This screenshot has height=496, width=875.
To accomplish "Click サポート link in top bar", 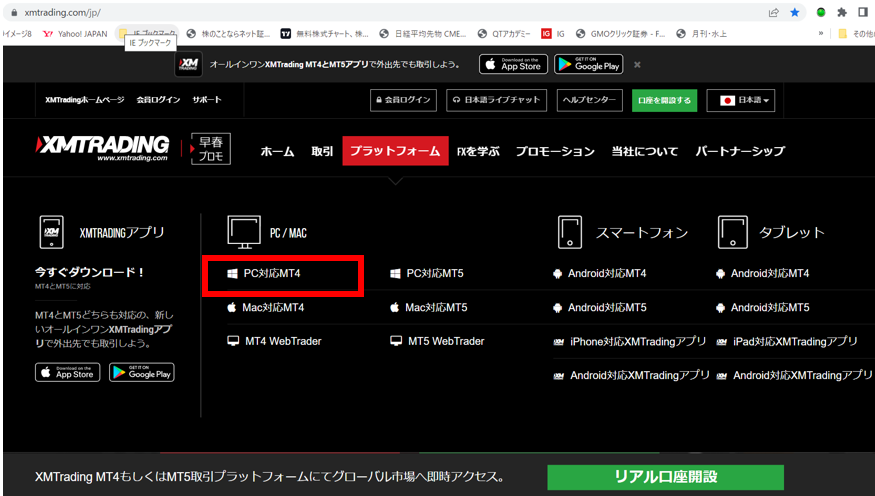I will [207, 100].
